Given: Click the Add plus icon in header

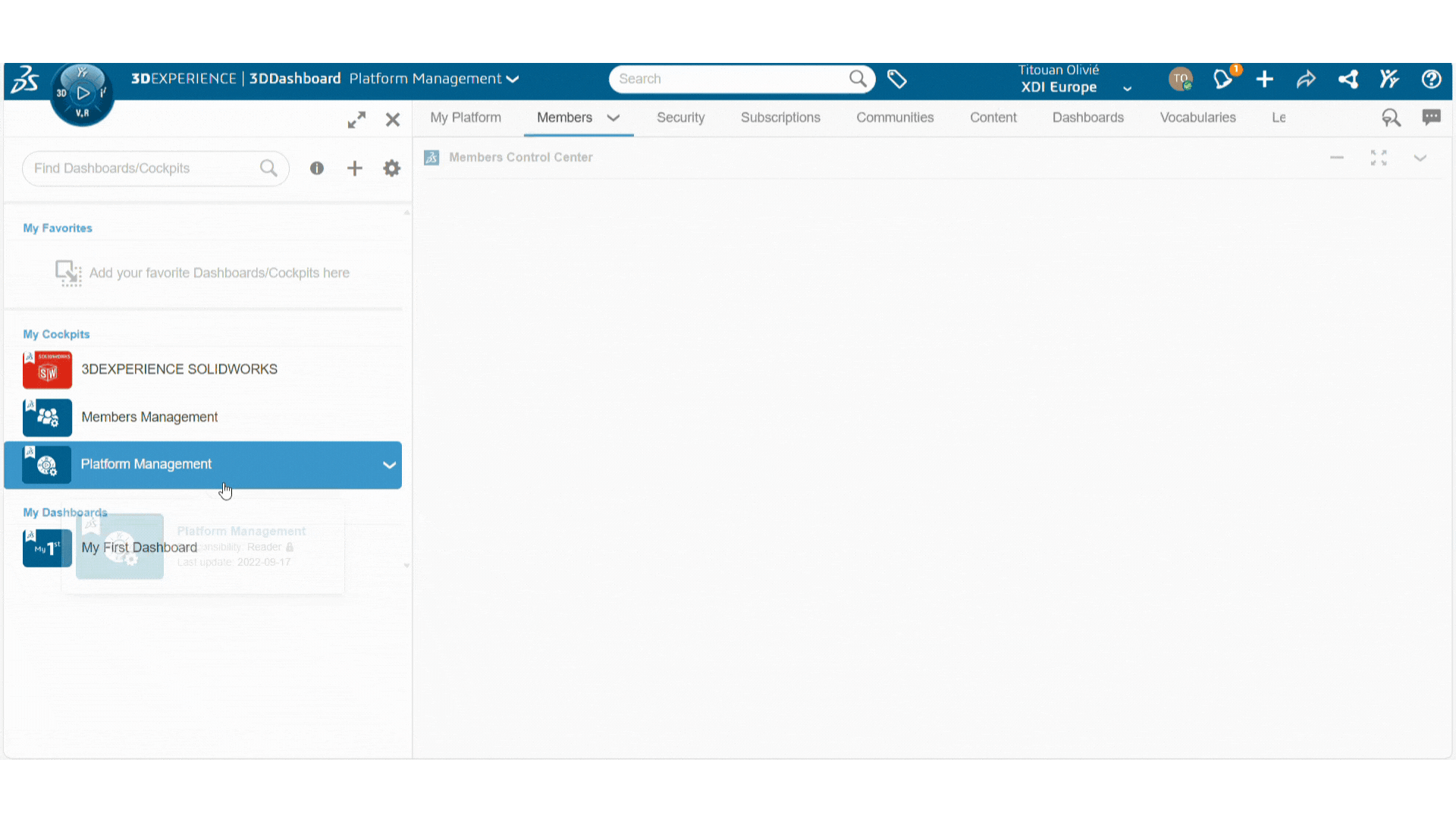Looking at the screenshot, I should click(x=1264, y=79).
